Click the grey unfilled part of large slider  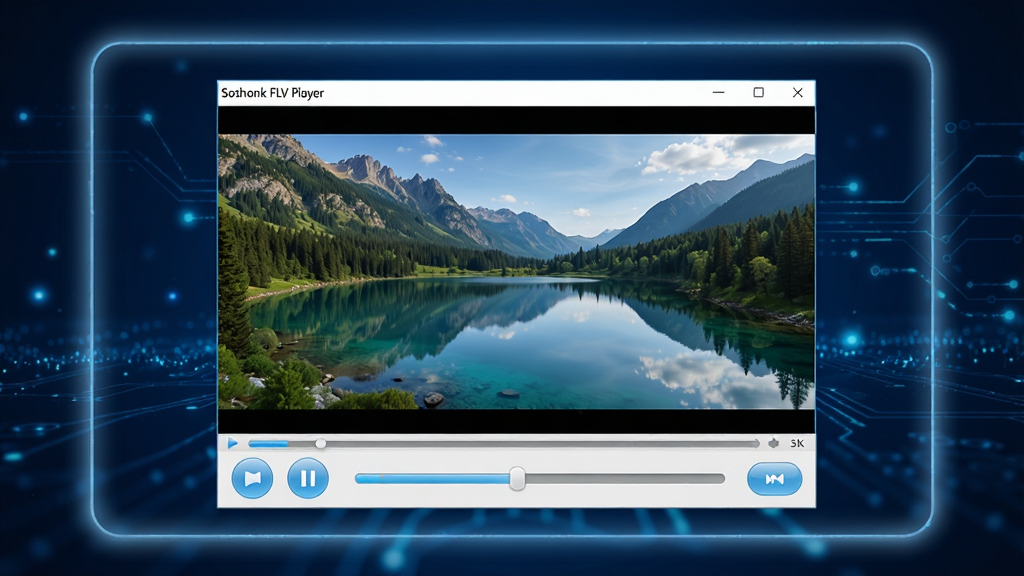625,479
